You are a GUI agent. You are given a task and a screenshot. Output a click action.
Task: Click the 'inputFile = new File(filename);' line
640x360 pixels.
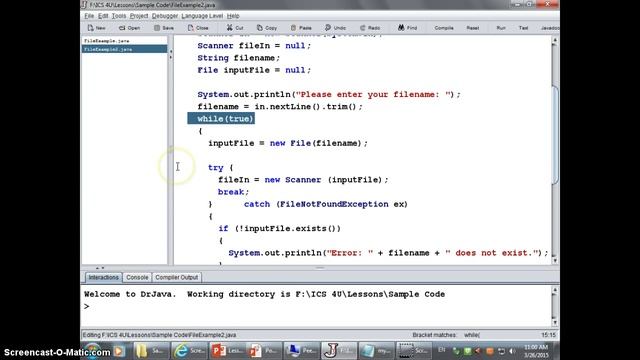288,143
